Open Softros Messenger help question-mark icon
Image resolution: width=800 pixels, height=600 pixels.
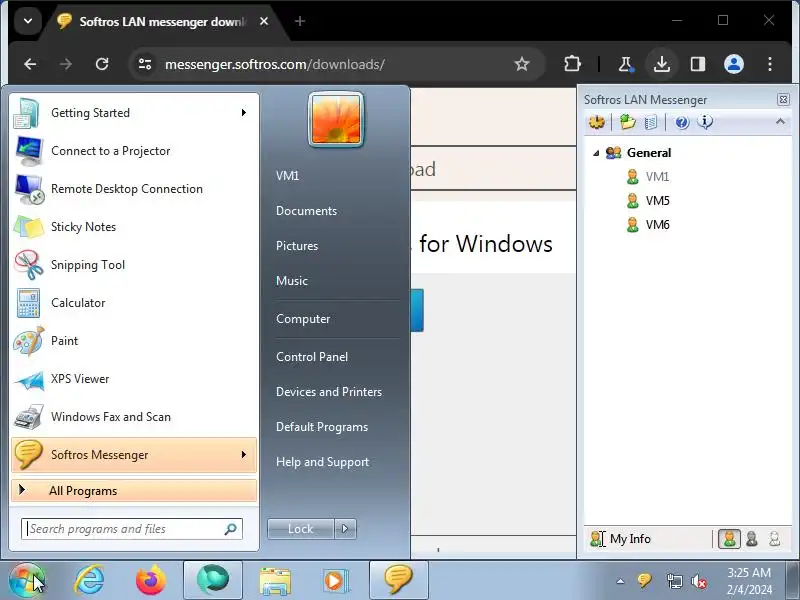point(682,122)
